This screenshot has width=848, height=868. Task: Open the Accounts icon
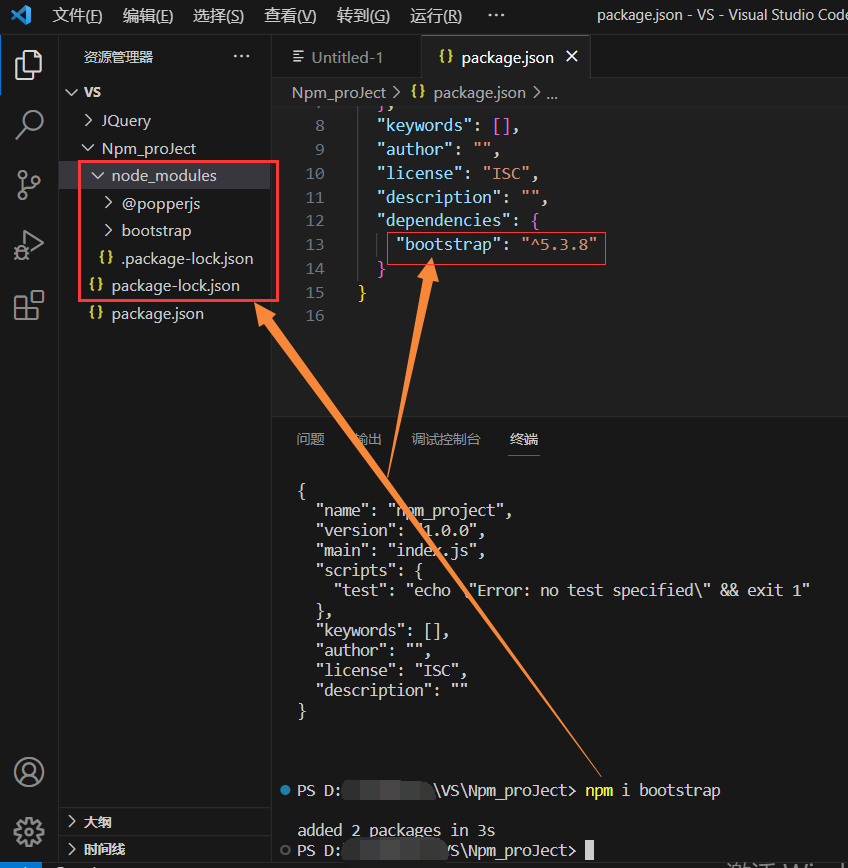(29, 772)
